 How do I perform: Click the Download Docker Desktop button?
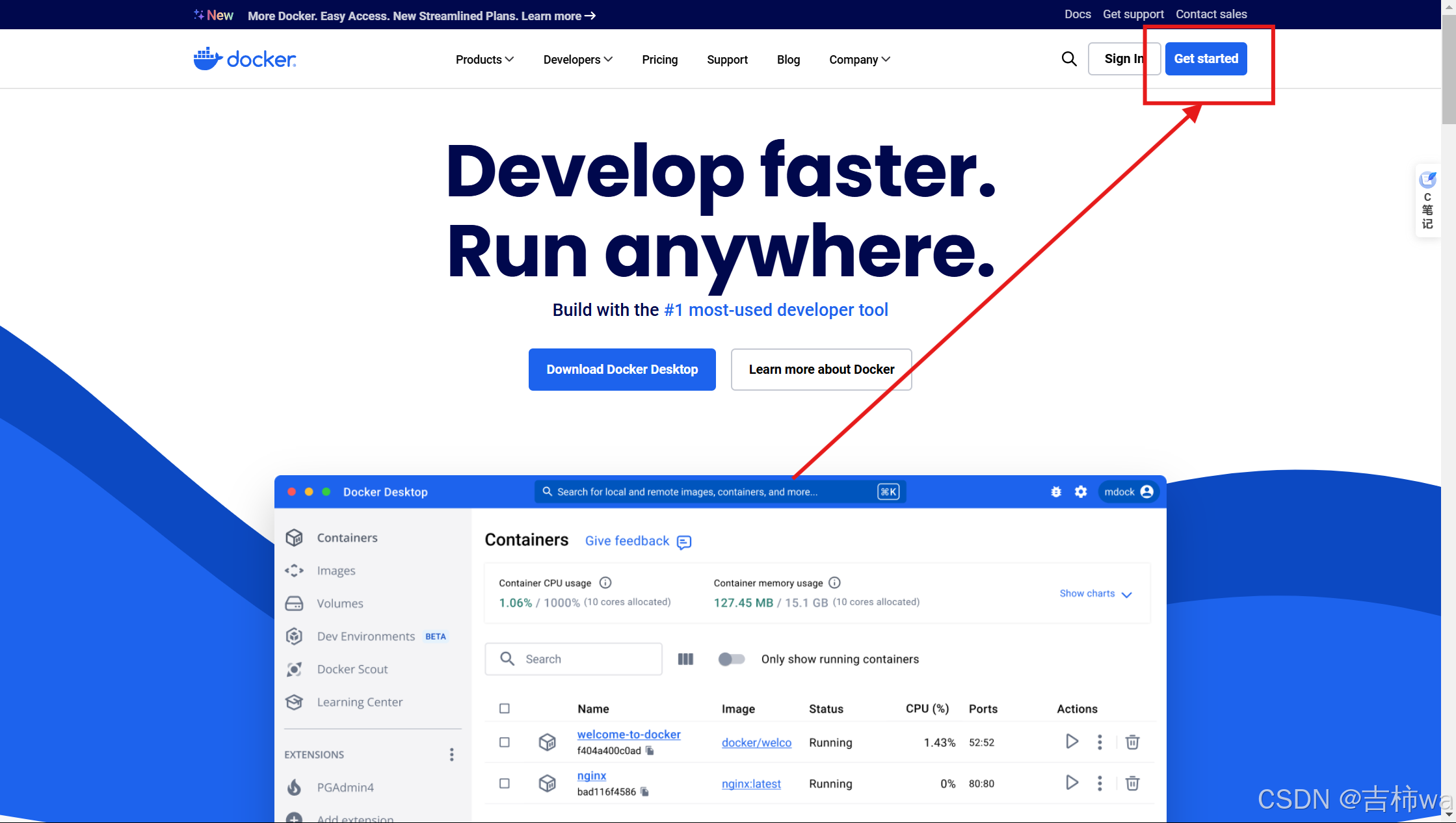622,369
